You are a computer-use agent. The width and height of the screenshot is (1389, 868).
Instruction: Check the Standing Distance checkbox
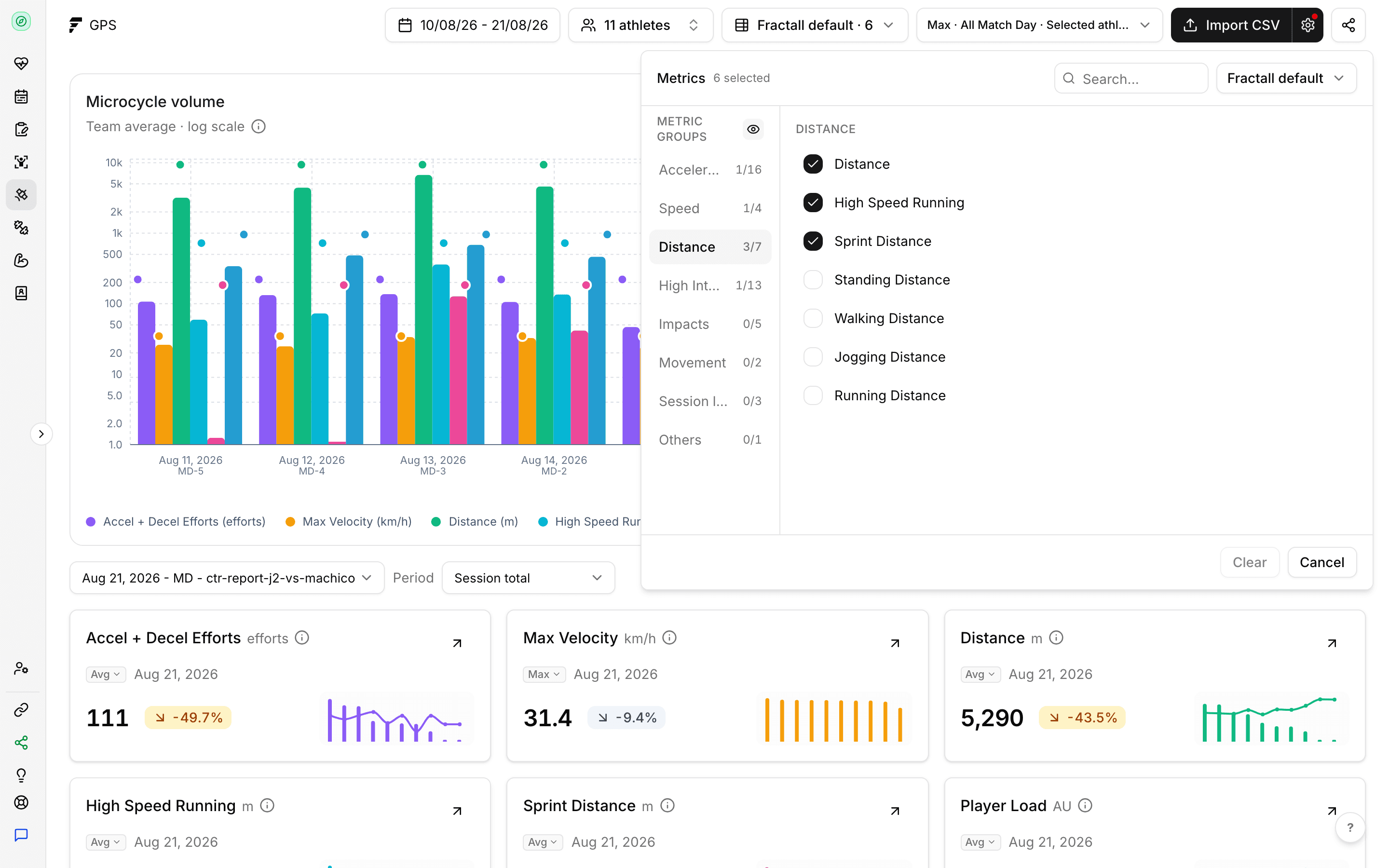813,280
